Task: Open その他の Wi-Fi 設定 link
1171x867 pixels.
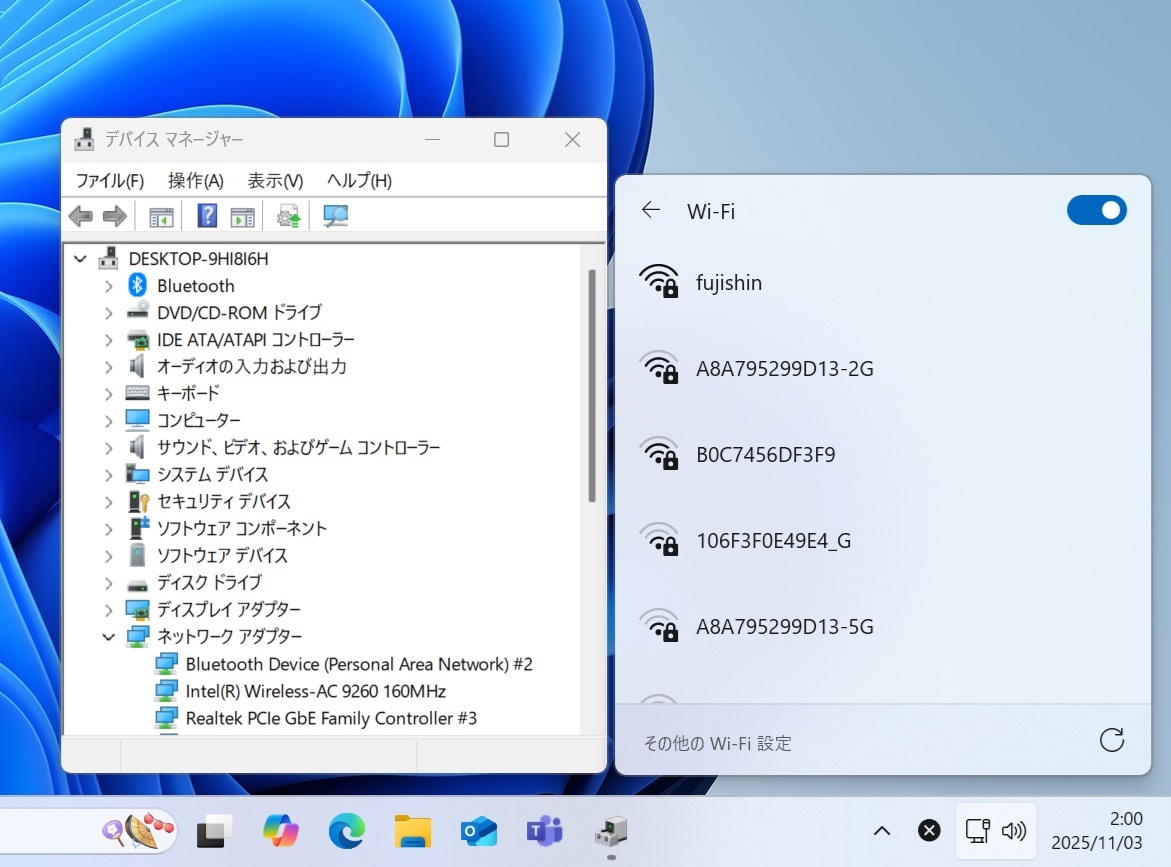Action: pos(717,743)
